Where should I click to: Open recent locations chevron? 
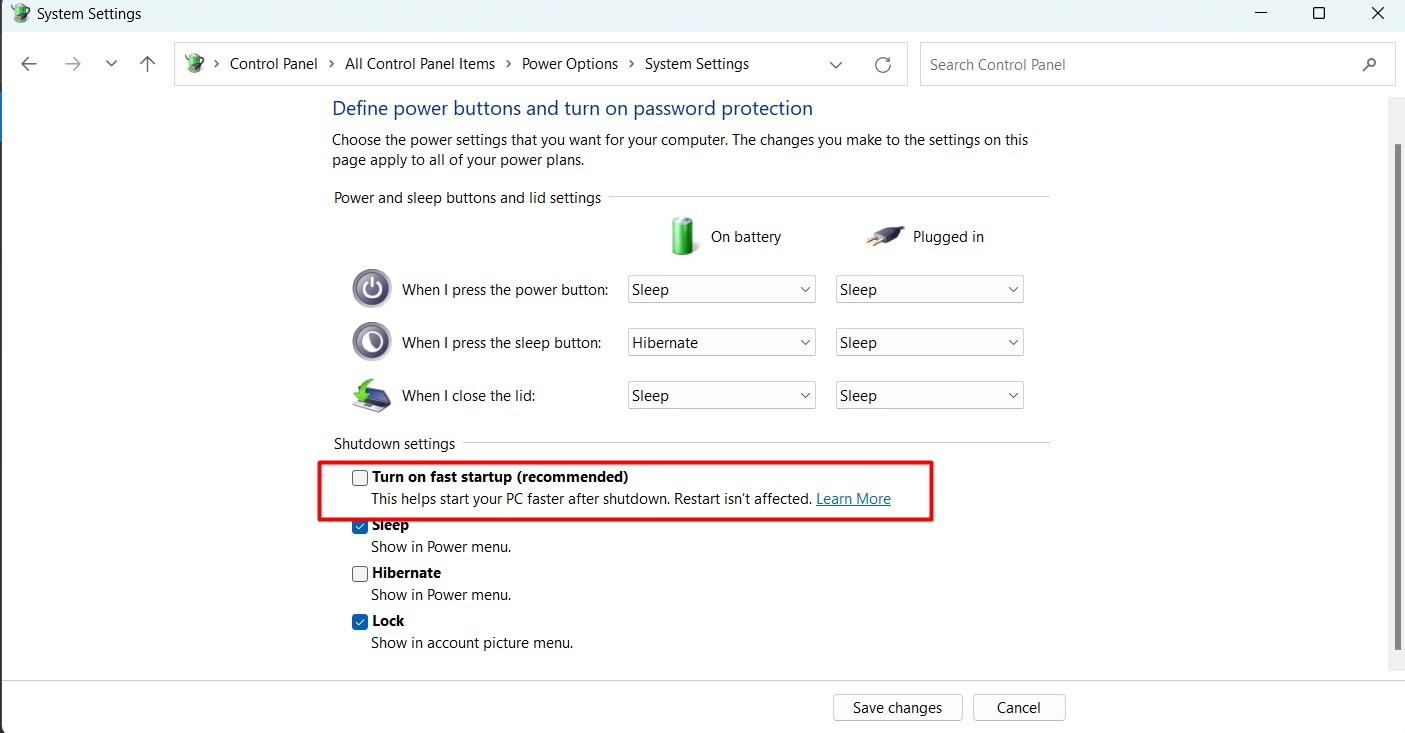point(111,64)
